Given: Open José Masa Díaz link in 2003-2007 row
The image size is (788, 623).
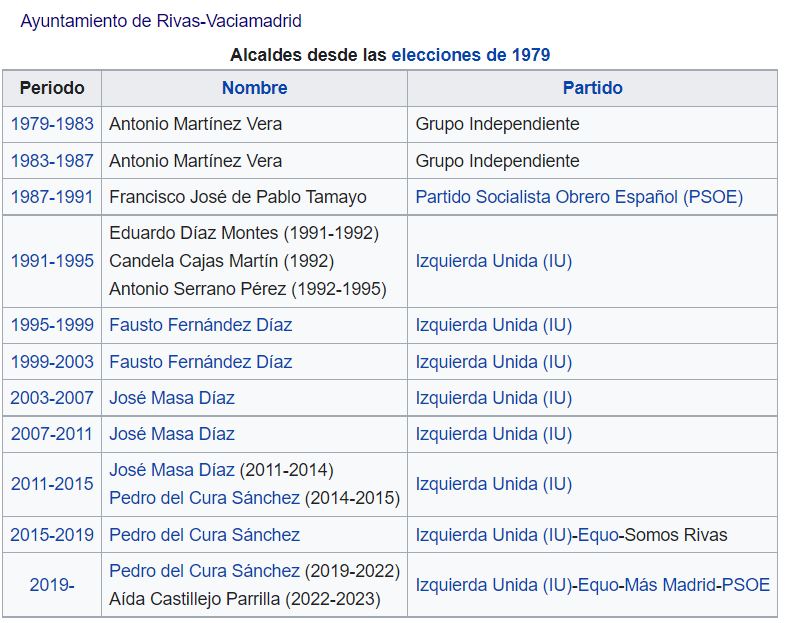Looking at the screenshot, I should 172,398.
